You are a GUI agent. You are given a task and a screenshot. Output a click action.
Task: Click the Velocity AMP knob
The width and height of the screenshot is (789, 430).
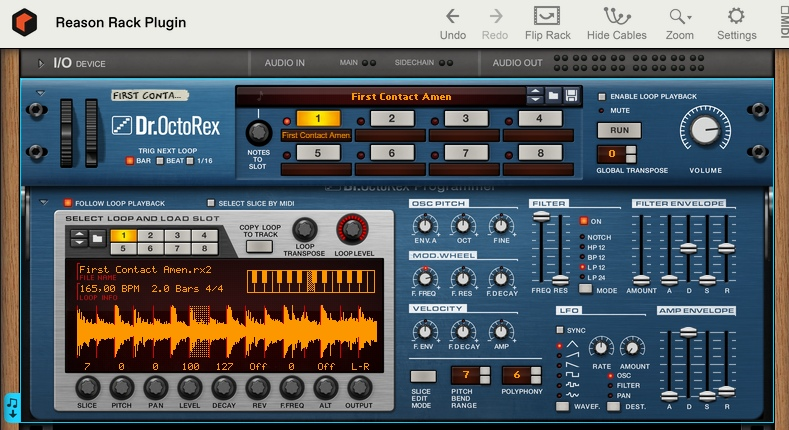tap(501, 331)
